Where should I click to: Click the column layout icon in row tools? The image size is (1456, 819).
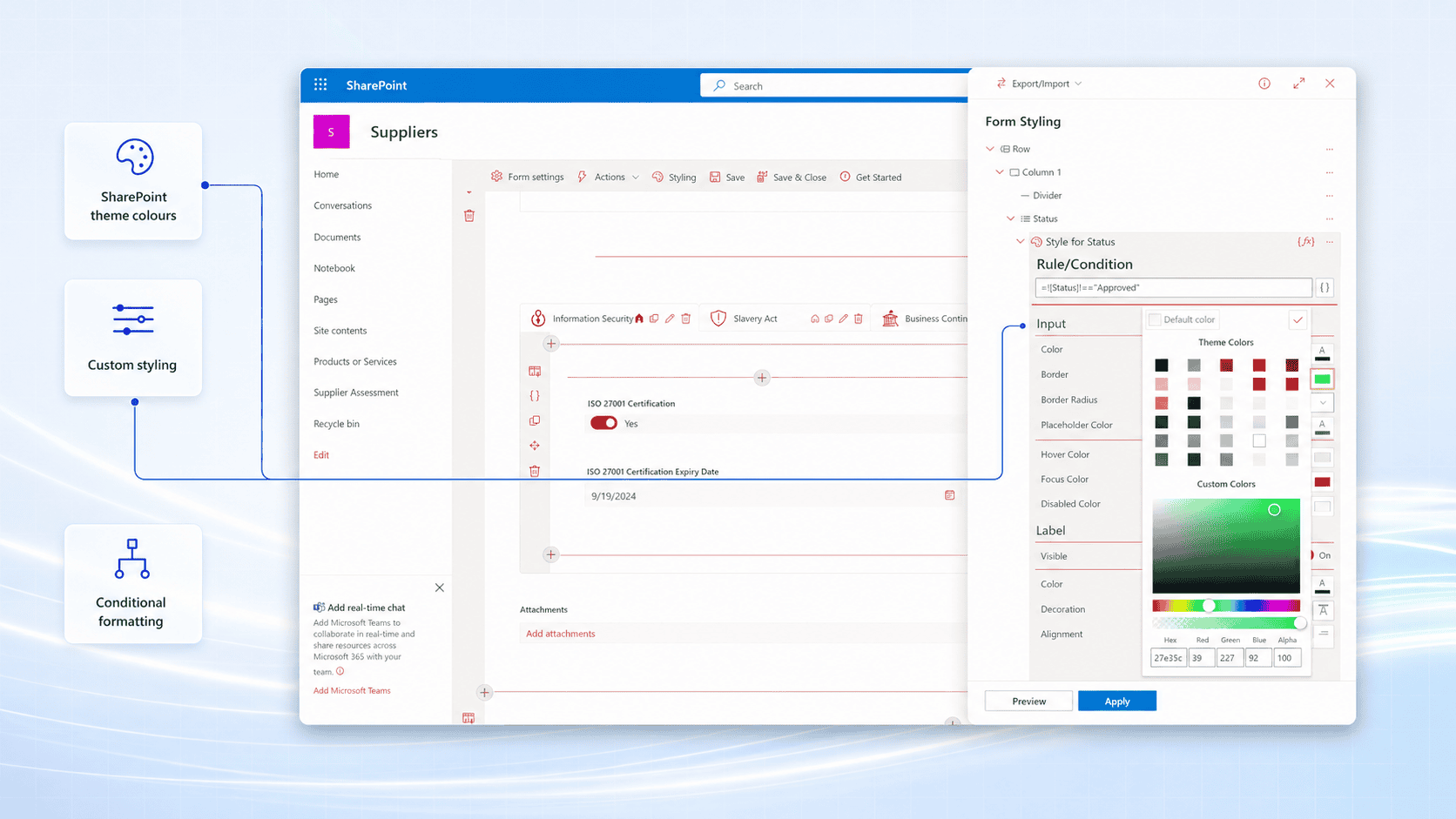535,371
